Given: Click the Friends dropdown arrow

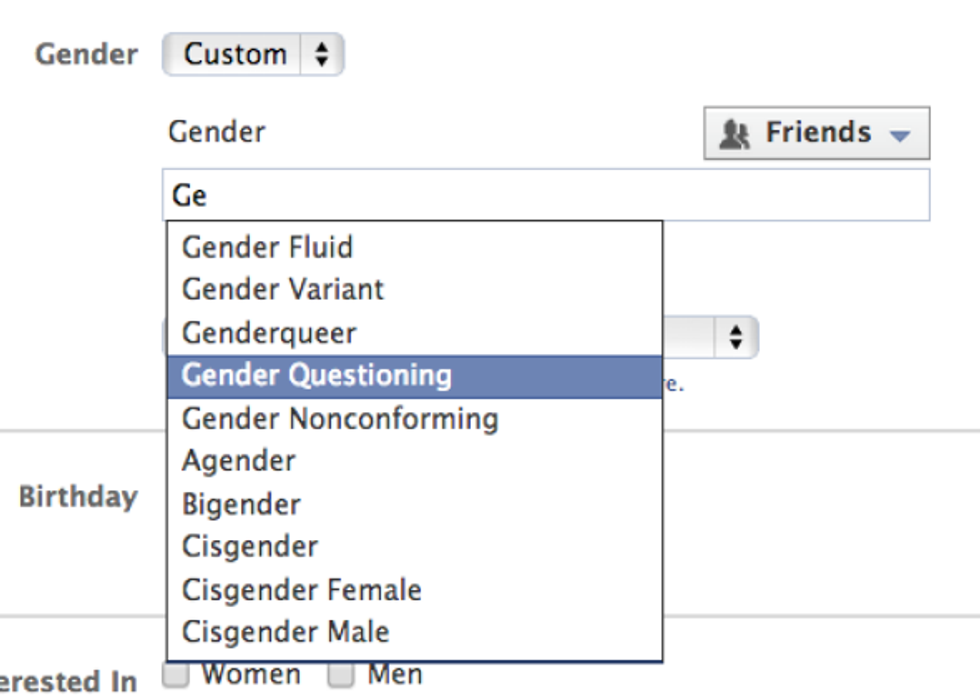Looking at the screenshot, I should point(899,135).
